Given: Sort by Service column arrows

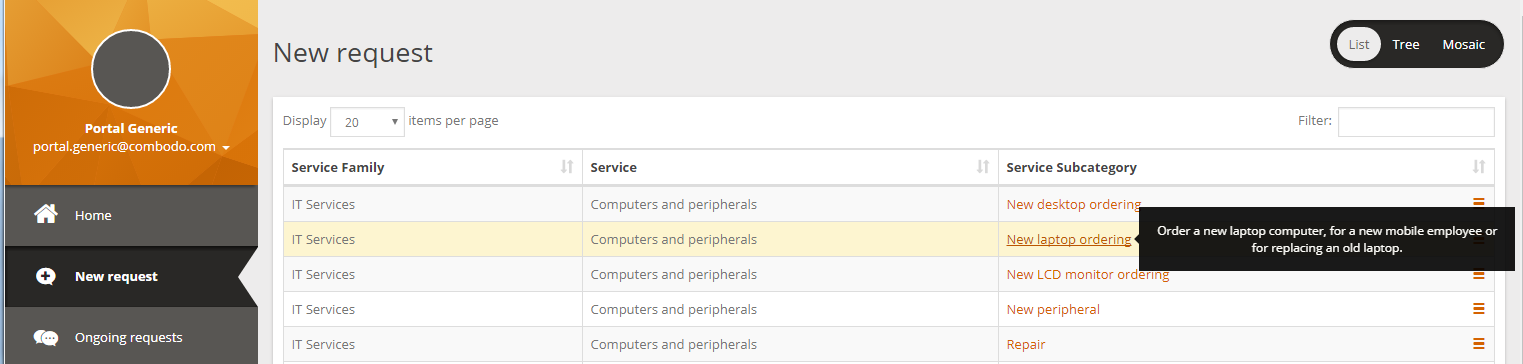Looking at the screenshot, I should point(983,167).
